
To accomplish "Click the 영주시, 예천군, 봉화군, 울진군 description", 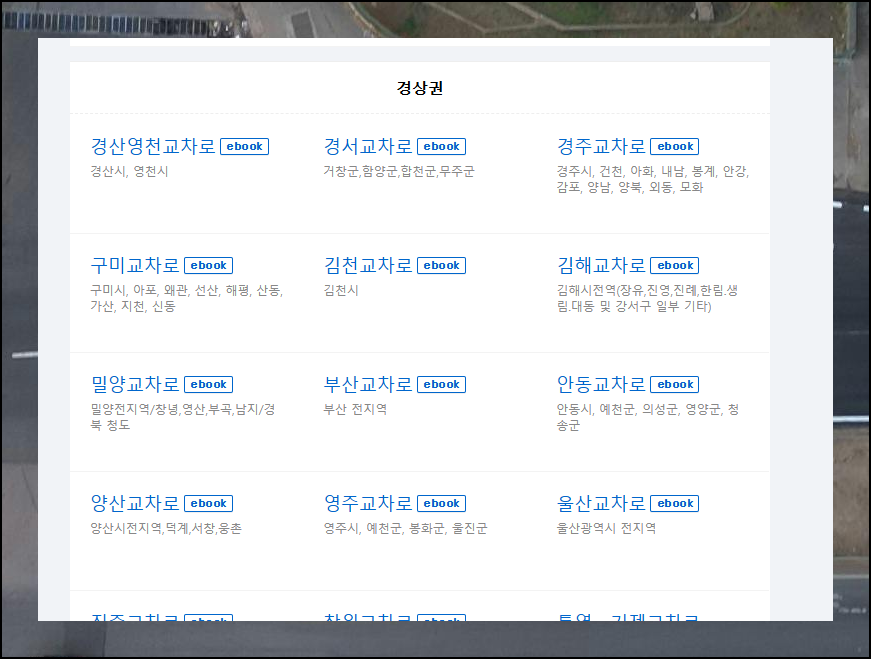I will click(x=406, y=528).
